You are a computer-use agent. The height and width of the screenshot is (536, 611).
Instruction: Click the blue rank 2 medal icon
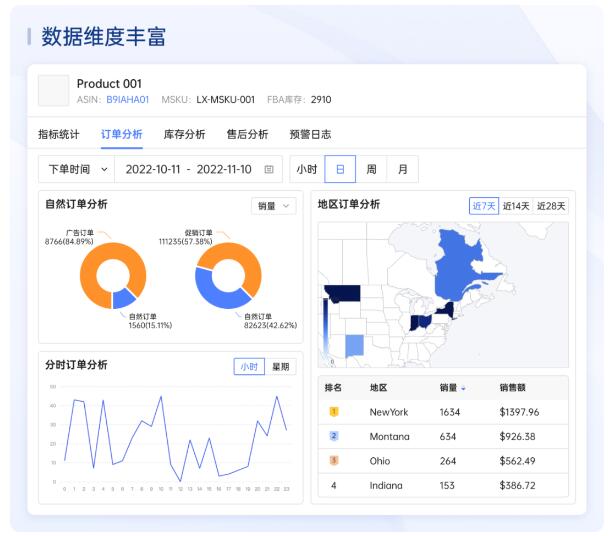tap(335, 436)
